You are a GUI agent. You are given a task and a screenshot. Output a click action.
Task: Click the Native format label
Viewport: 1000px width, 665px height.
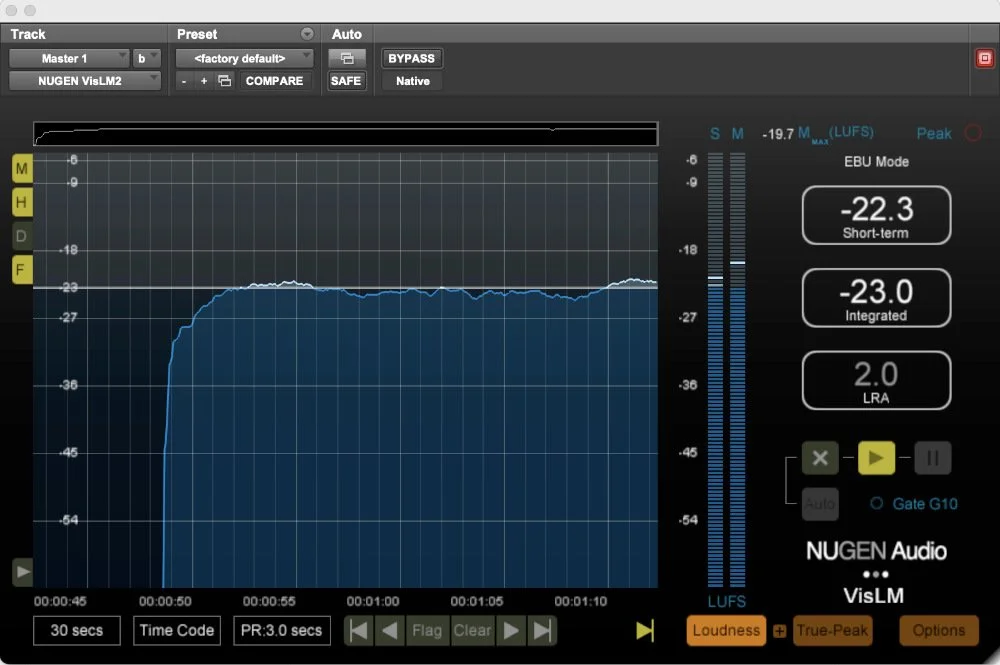412,81
